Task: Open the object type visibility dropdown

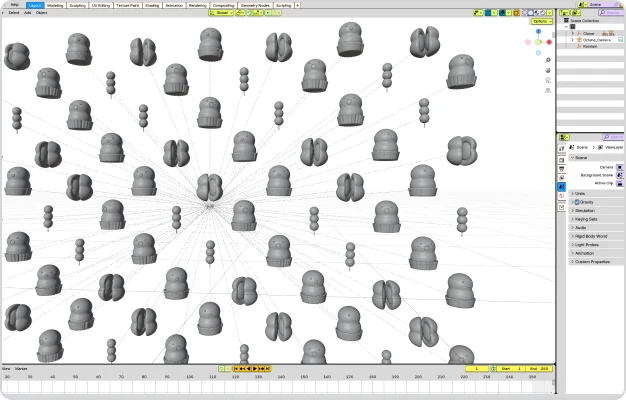Action: tap(478, 13)
